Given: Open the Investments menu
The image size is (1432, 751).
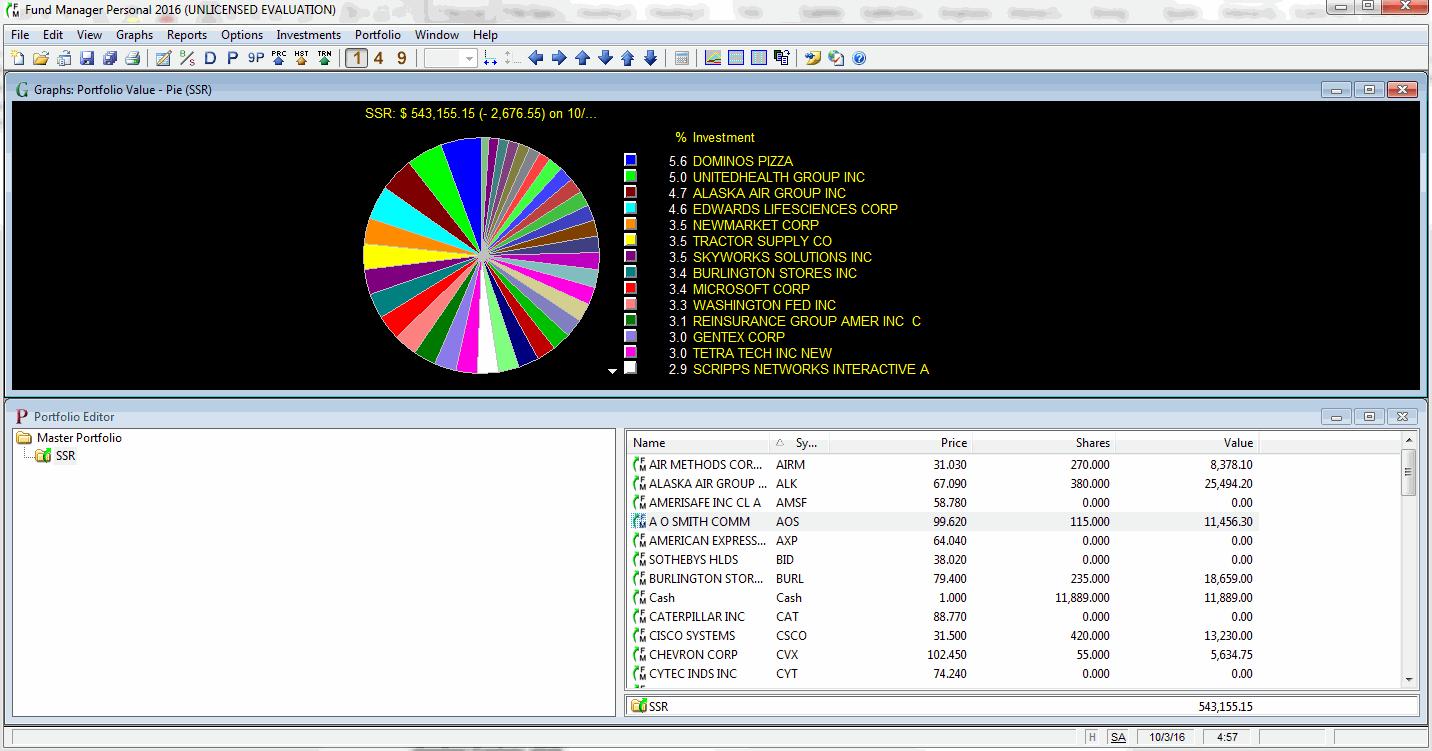Looking at the screenshot, I should (x=309, y=35).
